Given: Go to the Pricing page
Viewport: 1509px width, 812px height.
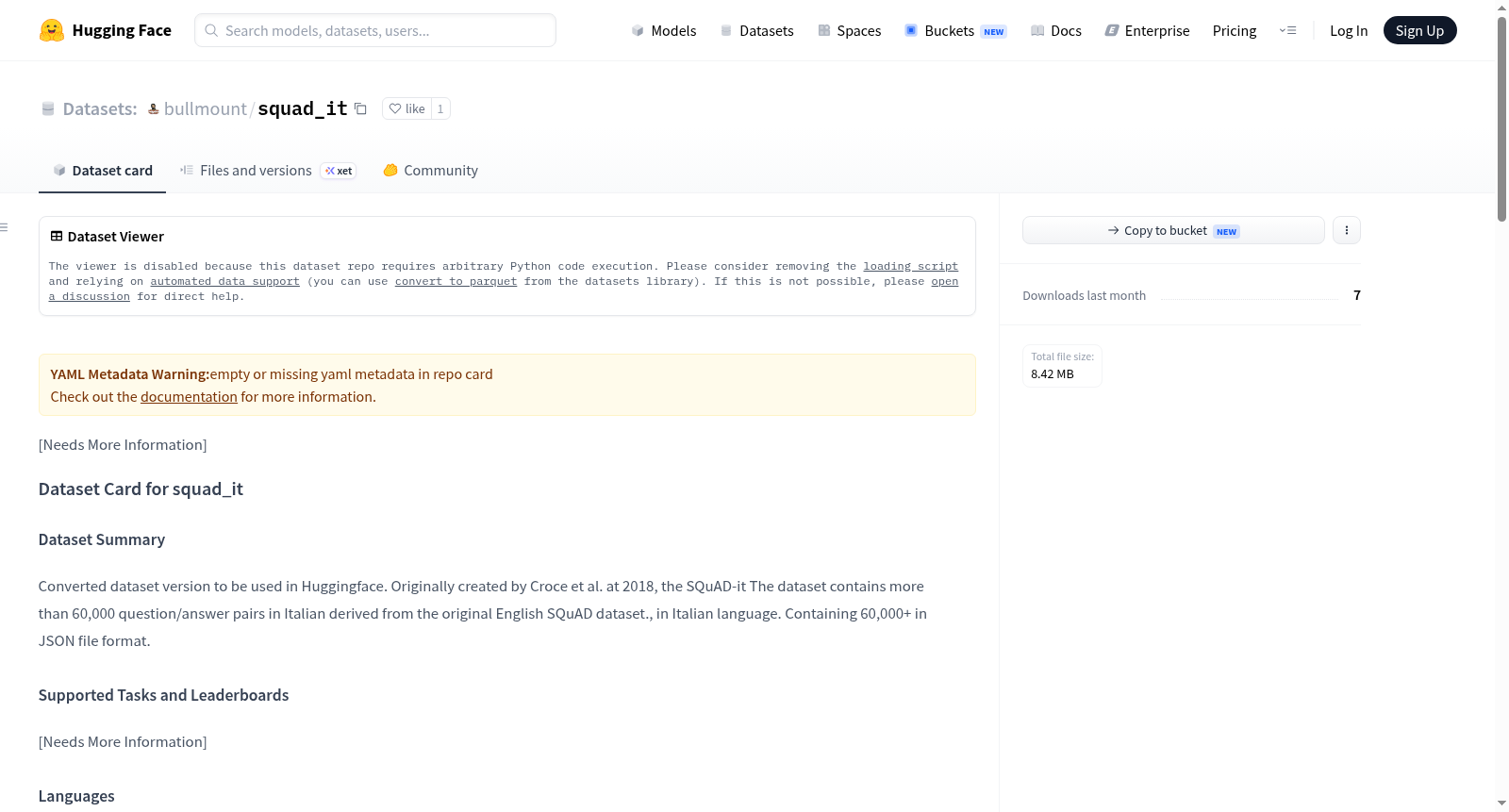Looking at the screenshot, I should point(1235,30).
